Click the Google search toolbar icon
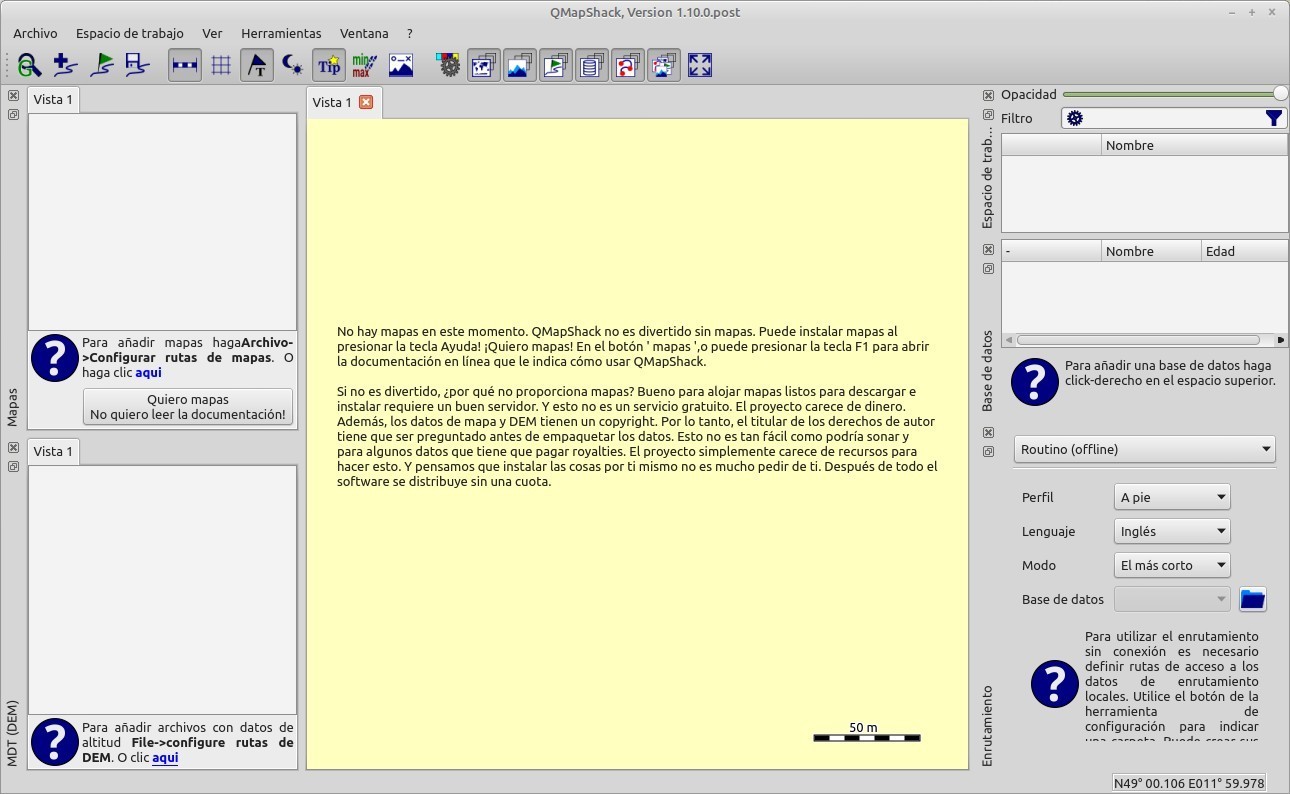 30,66
